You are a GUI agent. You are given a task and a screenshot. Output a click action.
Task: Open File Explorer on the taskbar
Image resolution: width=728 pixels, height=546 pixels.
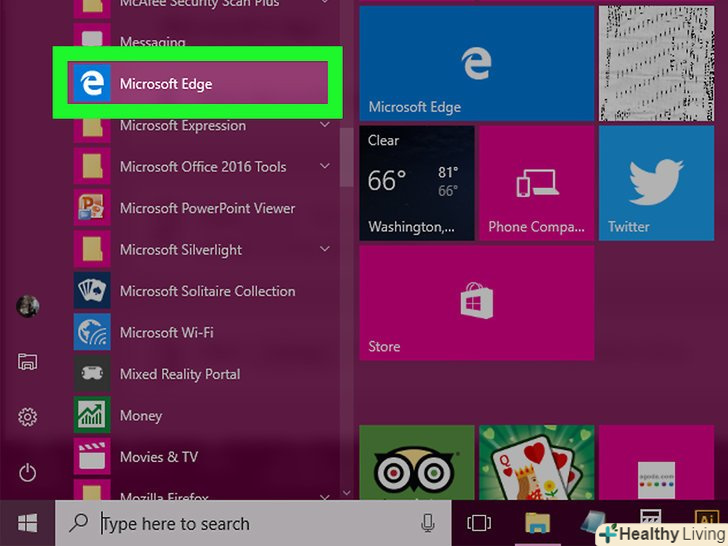tap(538, 523)
